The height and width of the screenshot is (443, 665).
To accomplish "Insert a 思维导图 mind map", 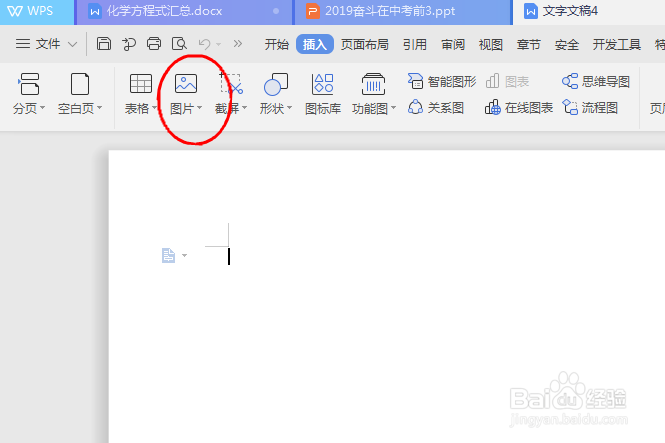I will 596,81.
